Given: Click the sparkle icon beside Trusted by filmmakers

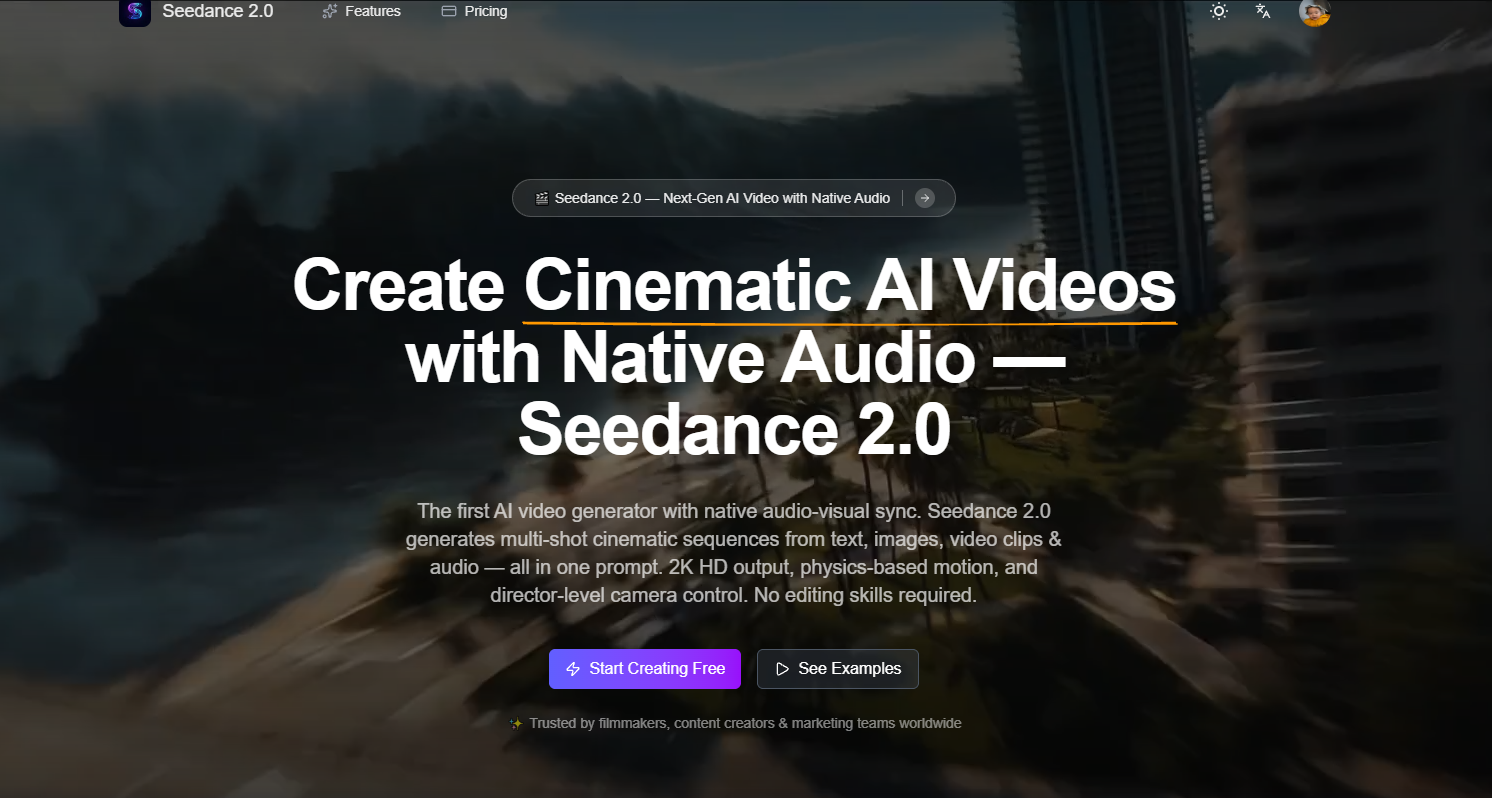Looking at the screenshot, I should [x=516, y=724].
